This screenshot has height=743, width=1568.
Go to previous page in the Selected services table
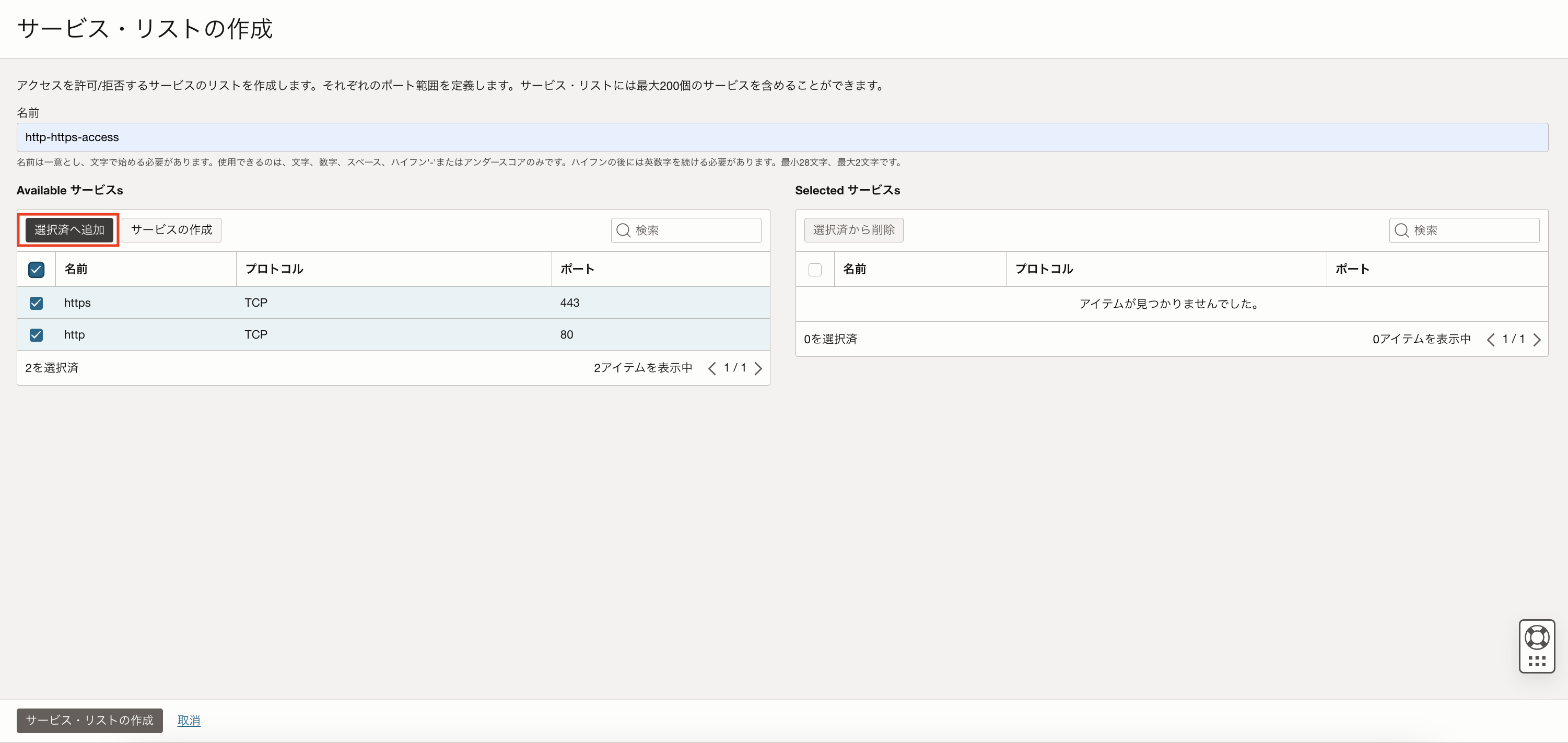coord(1490,340)
